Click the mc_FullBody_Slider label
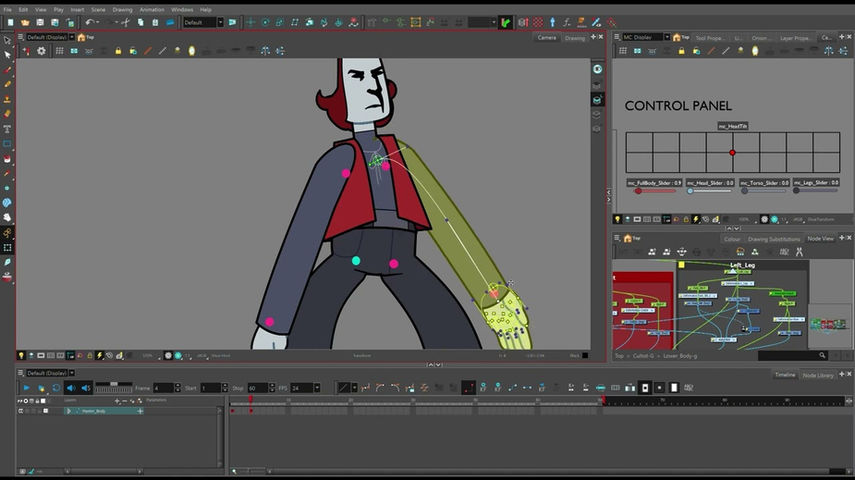 click(654, 183)
